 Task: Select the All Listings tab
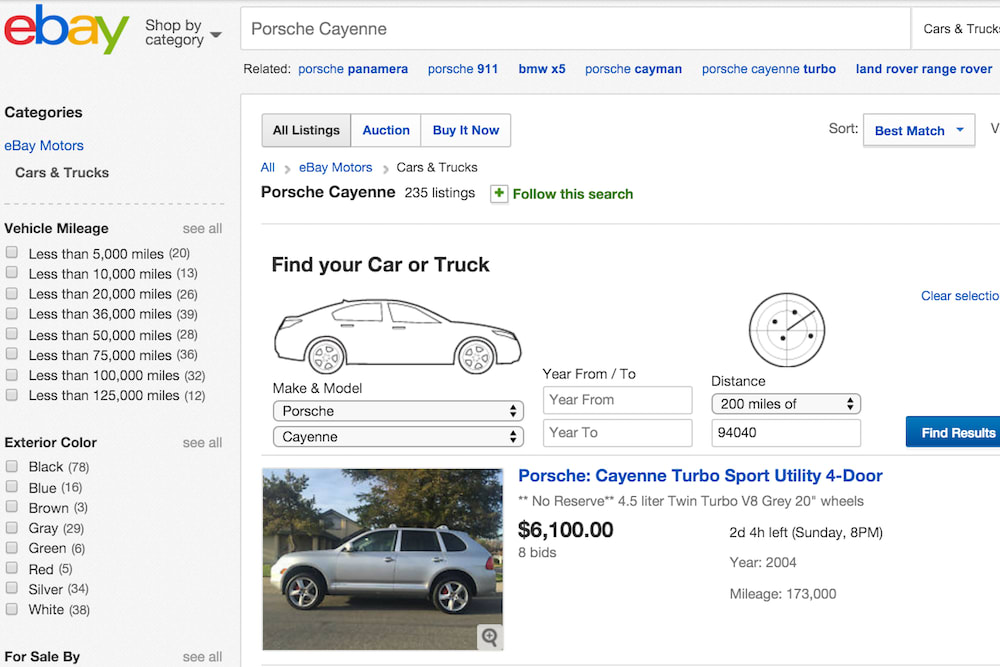coord(306,130)
